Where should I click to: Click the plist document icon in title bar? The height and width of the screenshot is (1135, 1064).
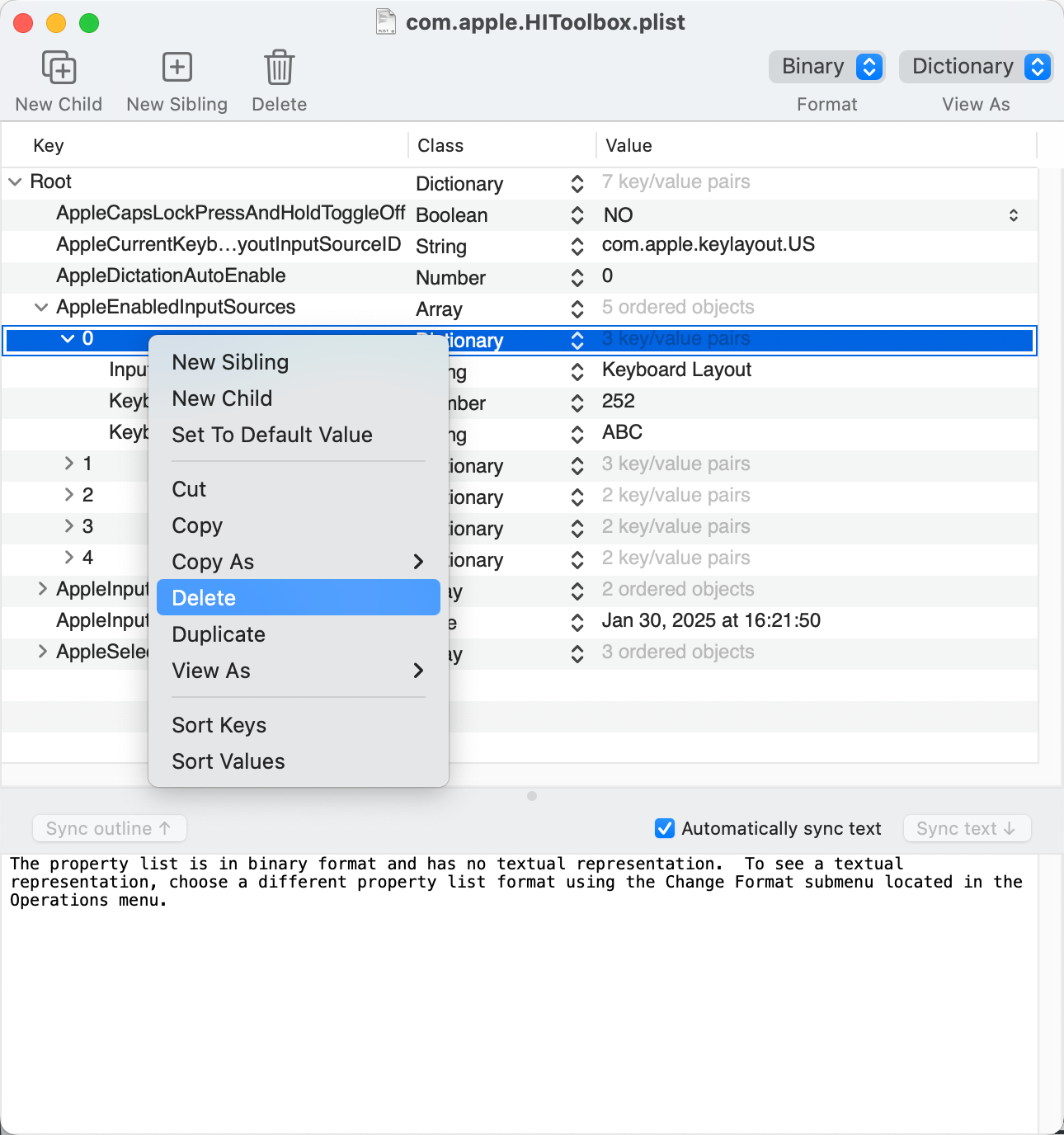coord(386,21)
